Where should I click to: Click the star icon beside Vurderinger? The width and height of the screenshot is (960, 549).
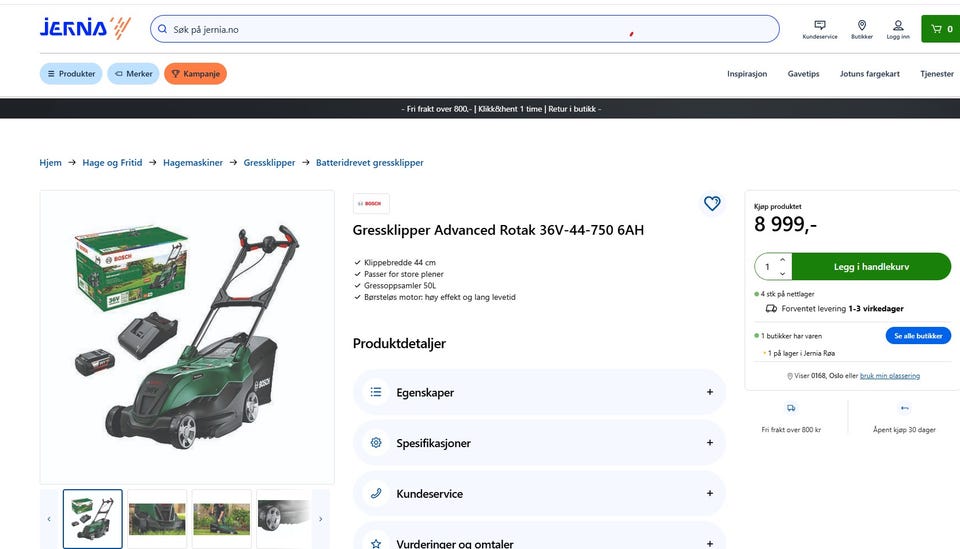[x=376, y=543]
